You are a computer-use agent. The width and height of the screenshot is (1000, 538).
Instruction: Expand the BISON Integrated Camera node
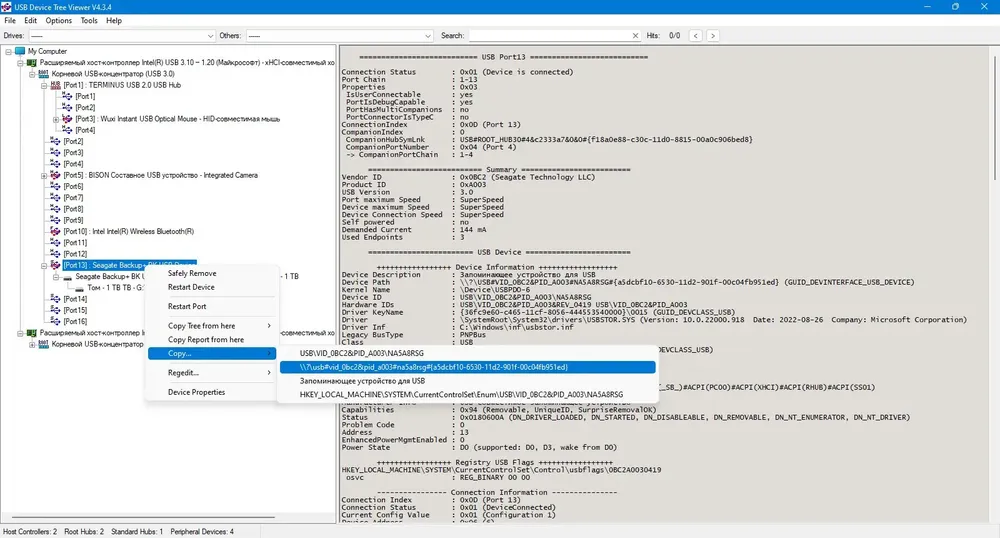[44, 175]
